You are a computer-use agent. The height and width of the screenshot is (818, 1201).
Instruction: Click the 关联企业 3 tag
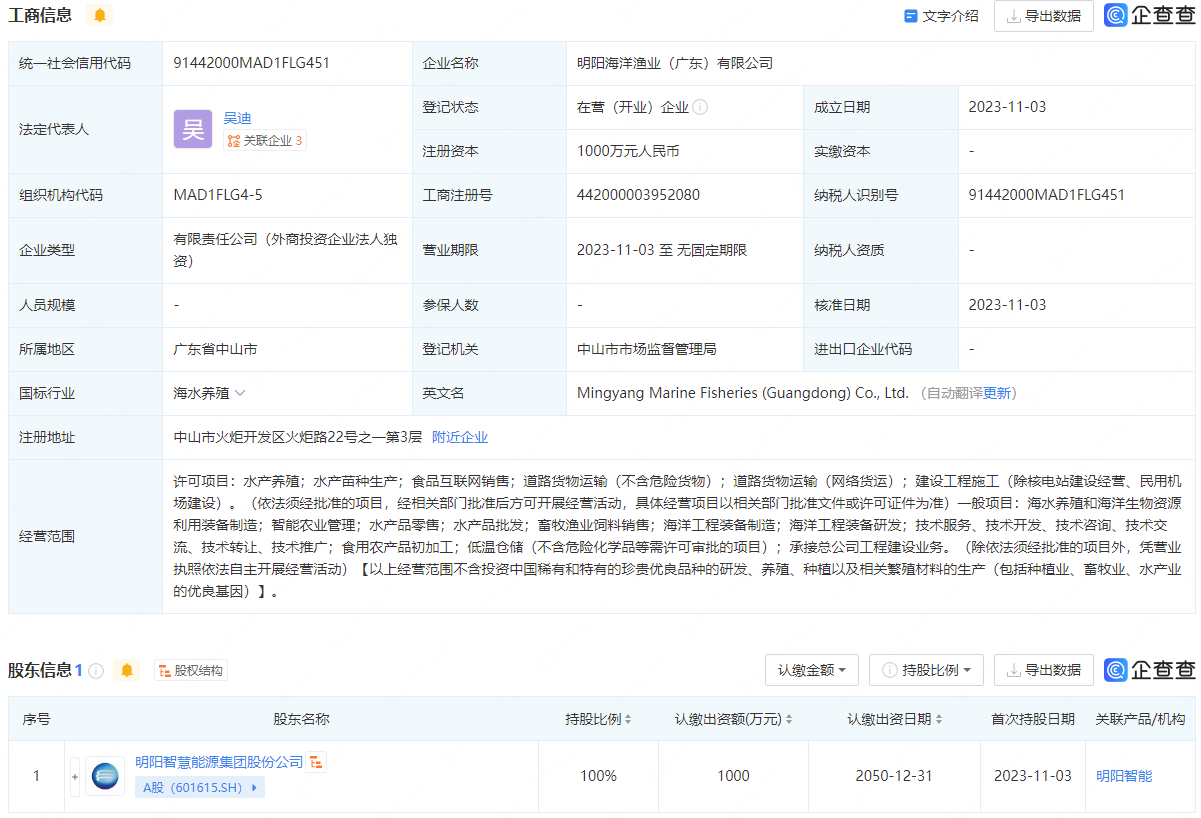265,141
